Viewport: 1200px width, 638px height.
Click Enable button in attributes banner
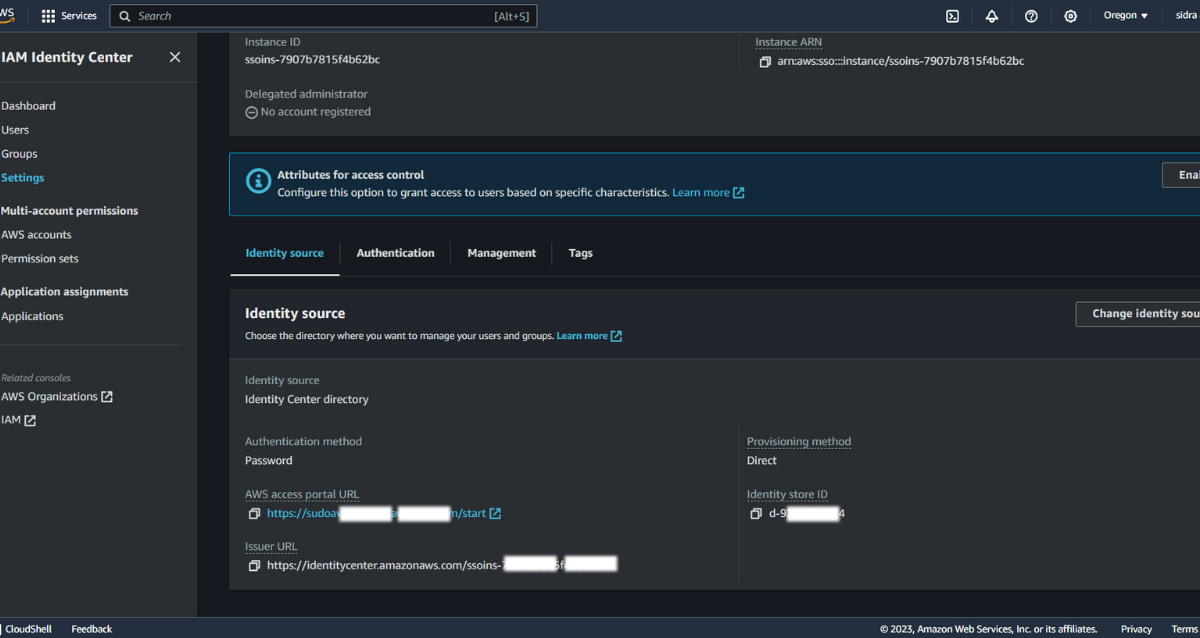[x=1181, y=175]
